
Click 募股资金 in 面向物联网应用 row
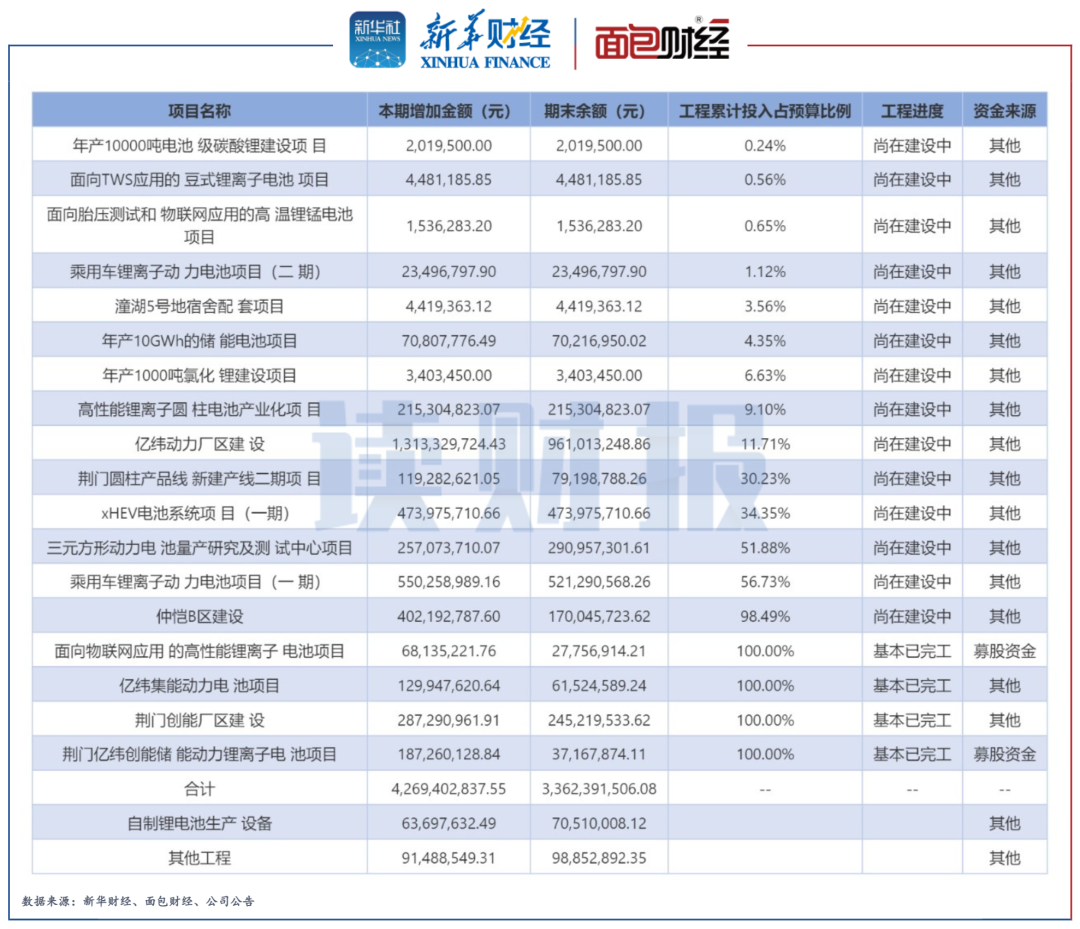click(x=1004, y=651)
